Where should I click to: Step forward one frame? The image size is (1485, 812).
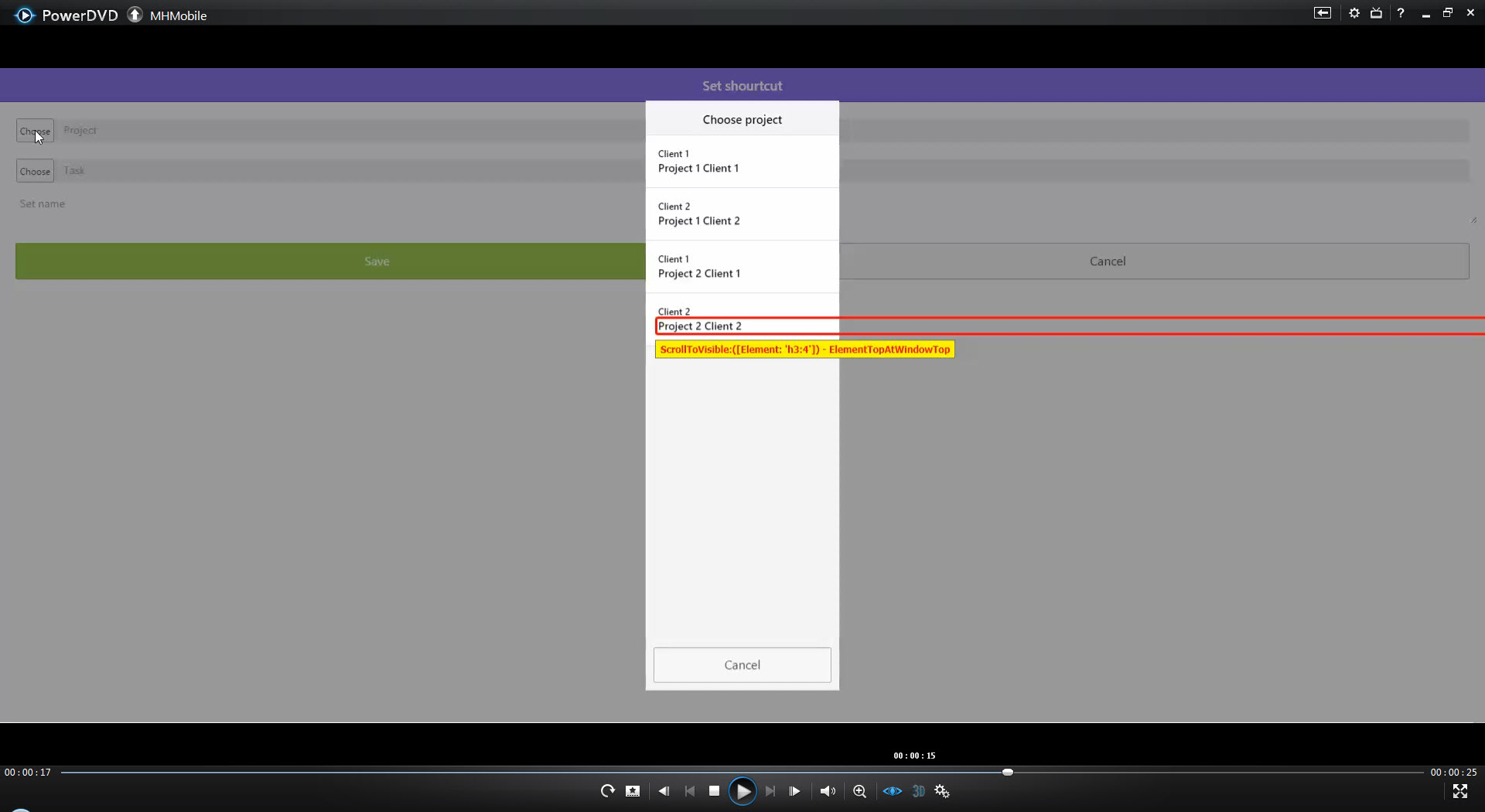coord(794,791)
